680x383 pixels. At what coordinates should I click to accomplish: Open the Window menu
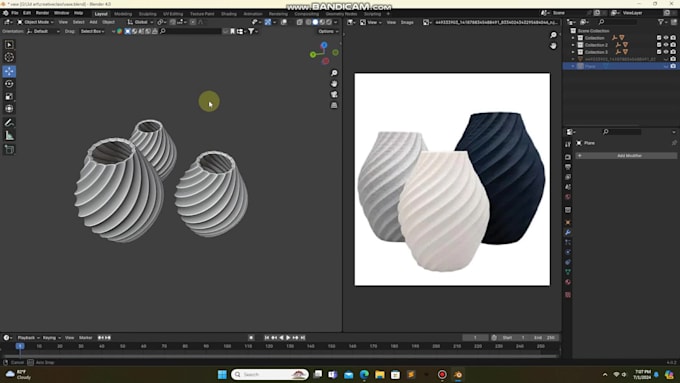pos(61,13)
